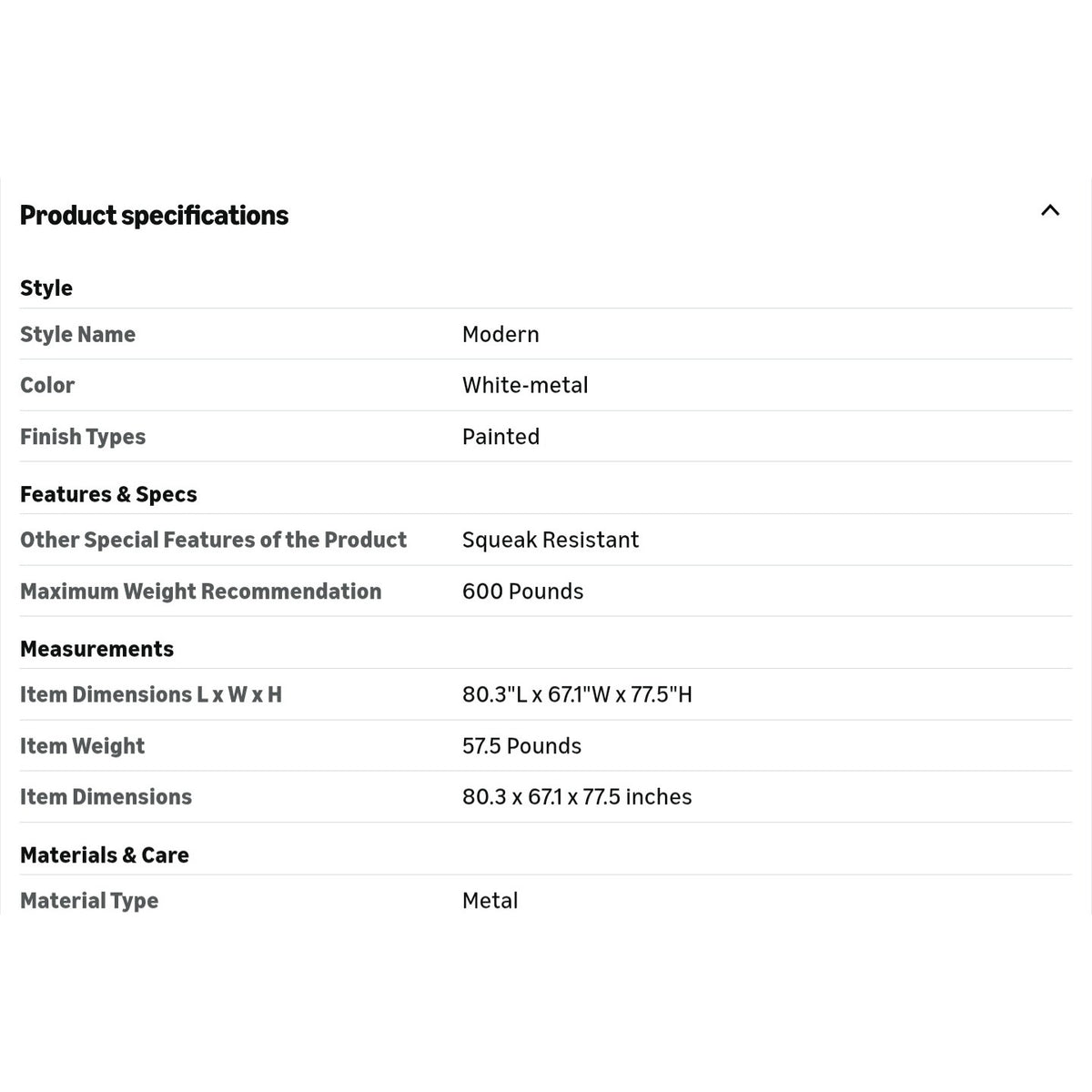Click the Materials & Care heading

pos(105,855)
